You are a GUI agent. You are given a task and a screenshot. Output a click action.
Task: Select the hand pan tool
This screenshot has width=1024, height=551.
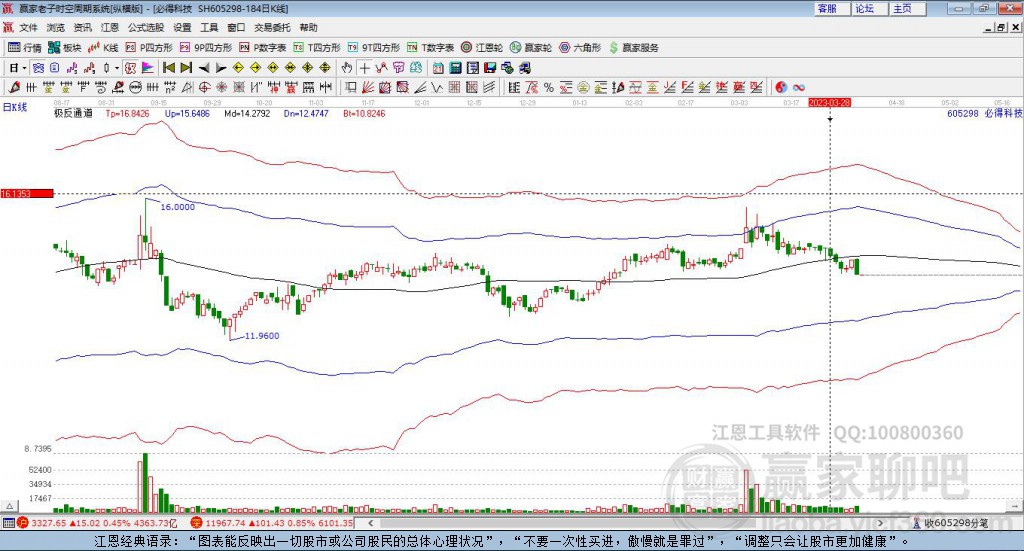(347, 68)
